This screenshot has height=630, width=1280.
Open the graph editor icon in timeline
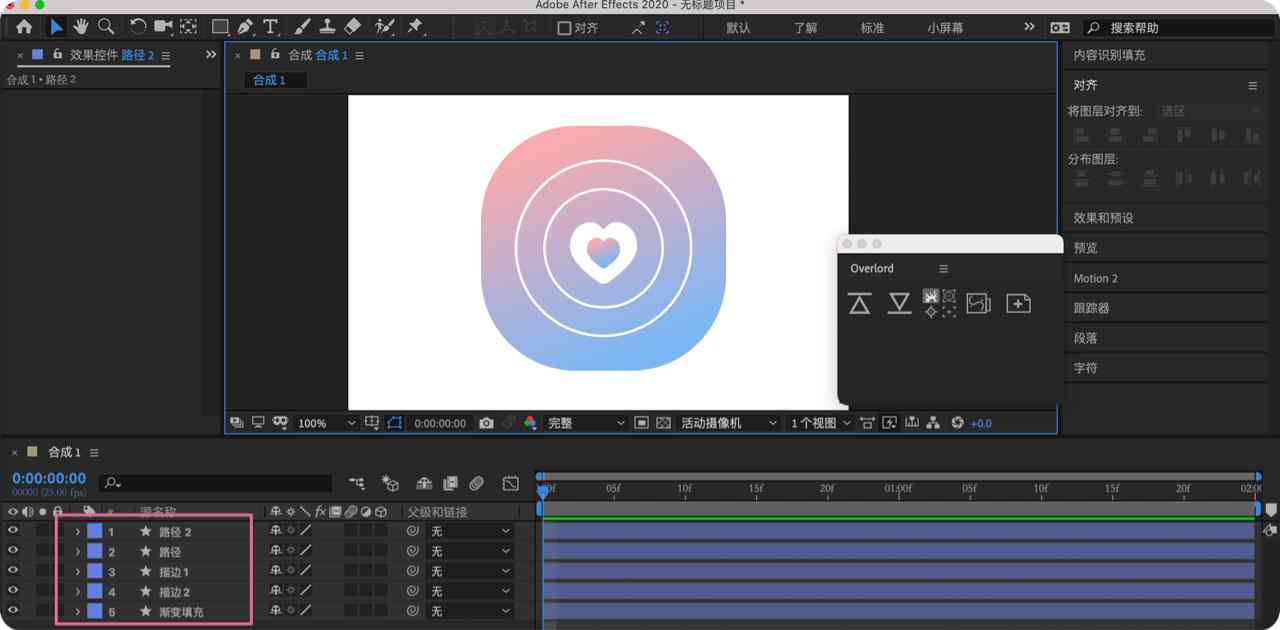coord(511,483)
